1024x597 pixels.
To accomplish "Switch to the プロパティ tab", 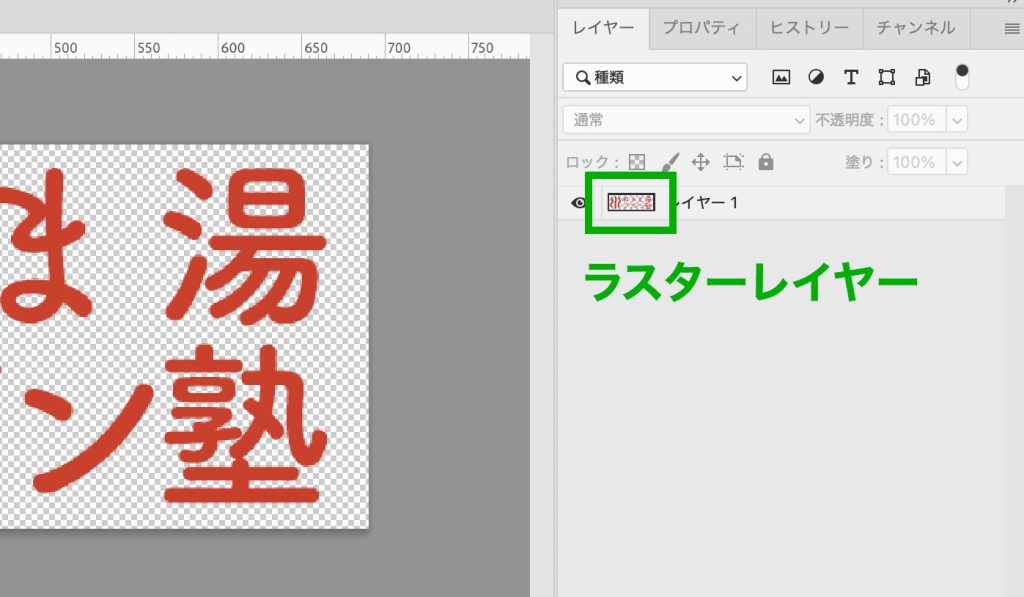I will pos(702,28).
